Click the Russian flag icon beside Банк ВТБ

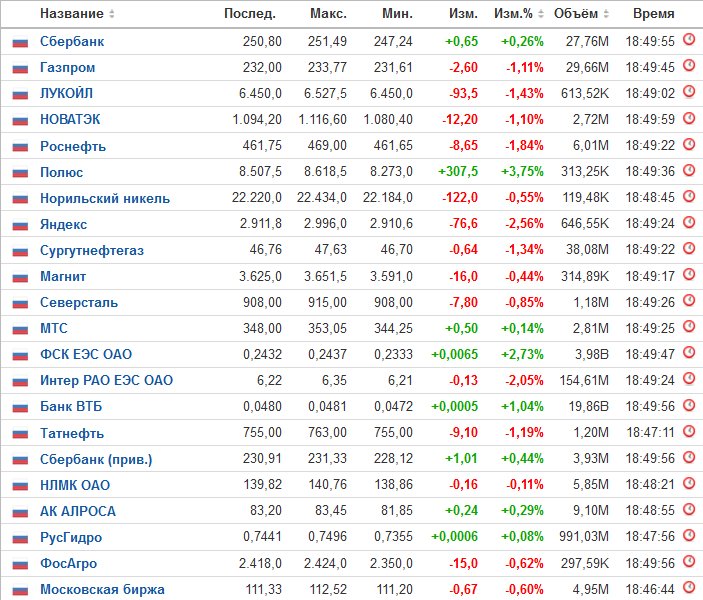click(20, 408)
